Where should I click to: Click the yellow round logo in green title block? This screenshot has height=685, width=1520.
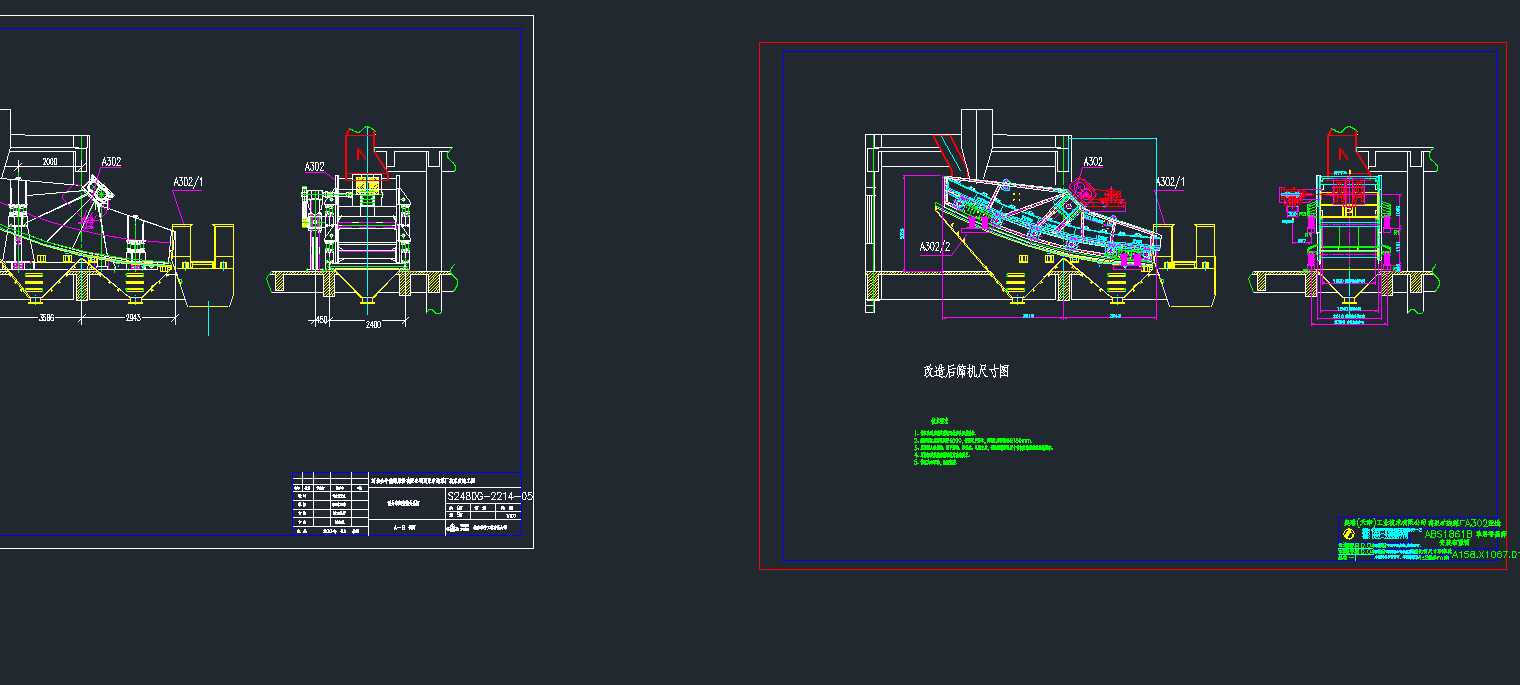tap(1349, 535)
